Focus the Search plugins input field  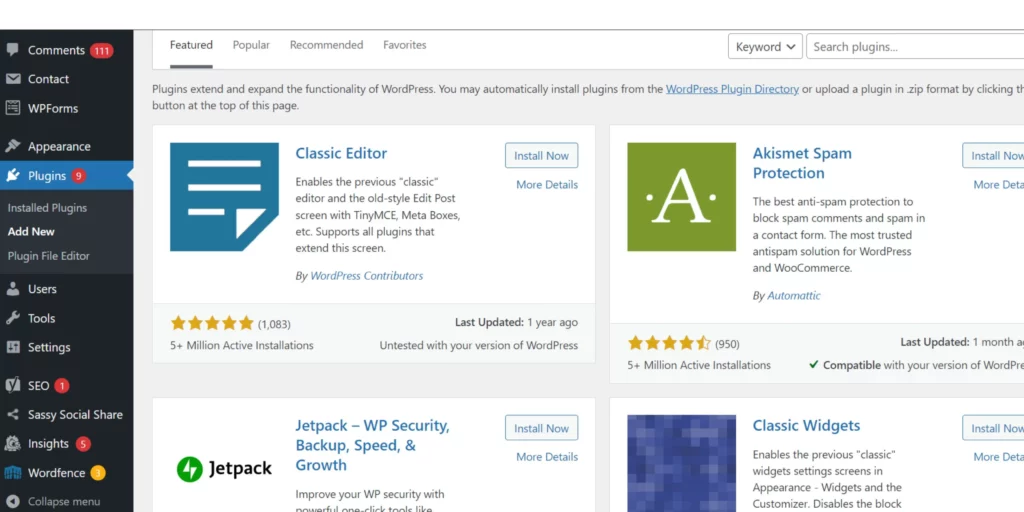[915, 46]
